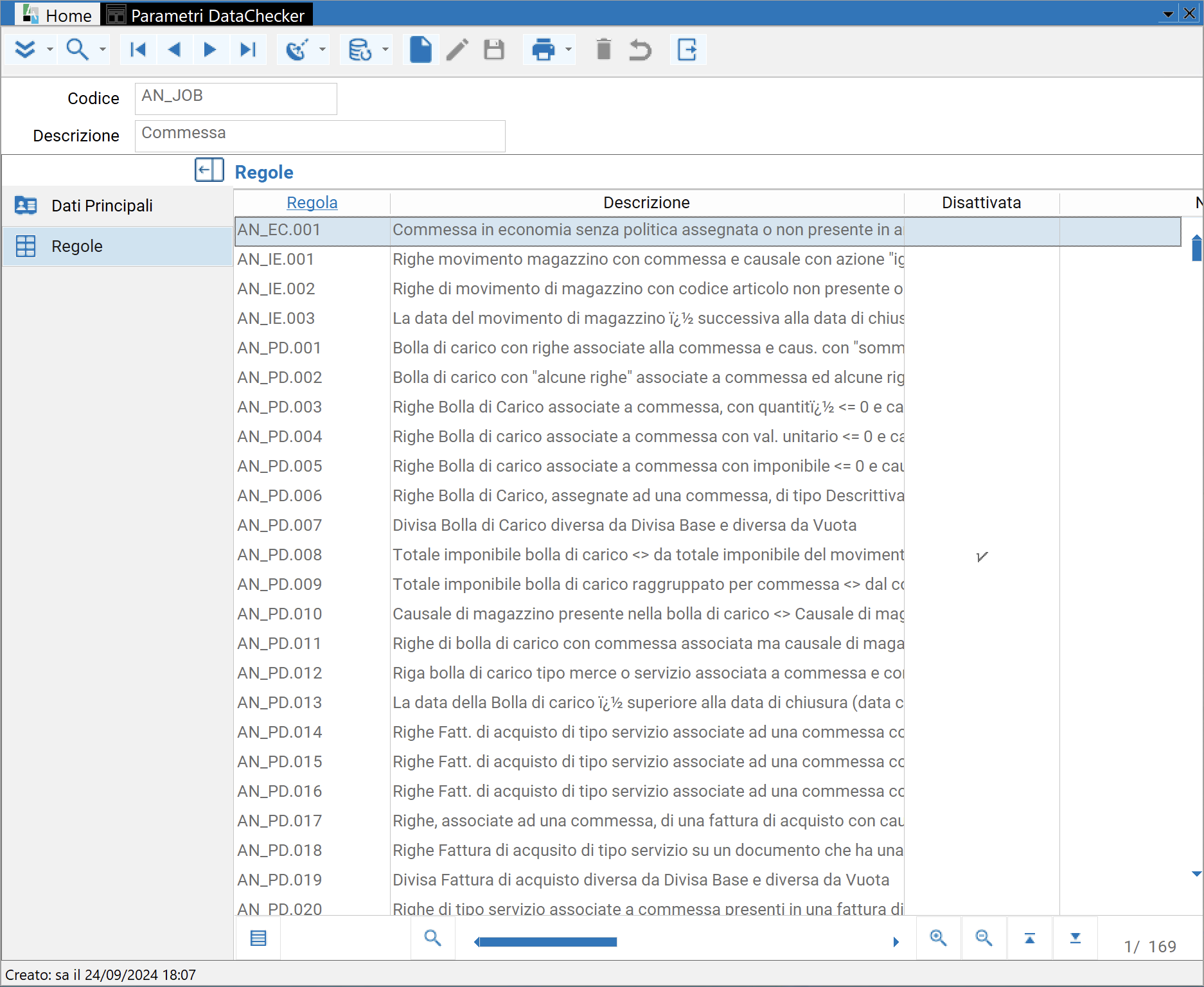Screen dimensions: 1204x987
Task: Select Regole in the side panel
Action: point(117,246)
